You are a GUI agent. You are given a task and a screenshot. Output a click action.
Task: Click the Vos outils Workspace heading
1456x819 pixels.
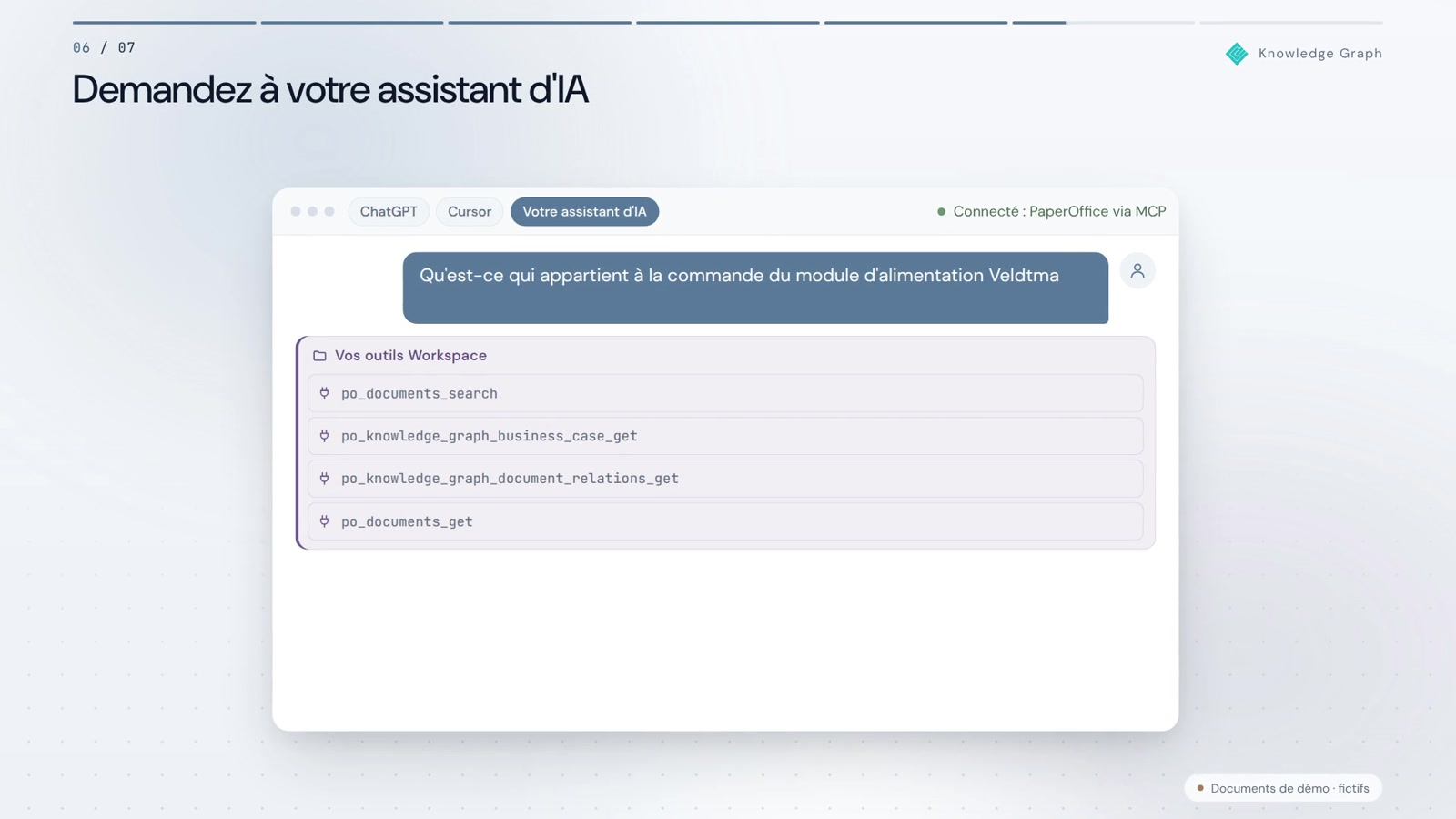(410, 356)
